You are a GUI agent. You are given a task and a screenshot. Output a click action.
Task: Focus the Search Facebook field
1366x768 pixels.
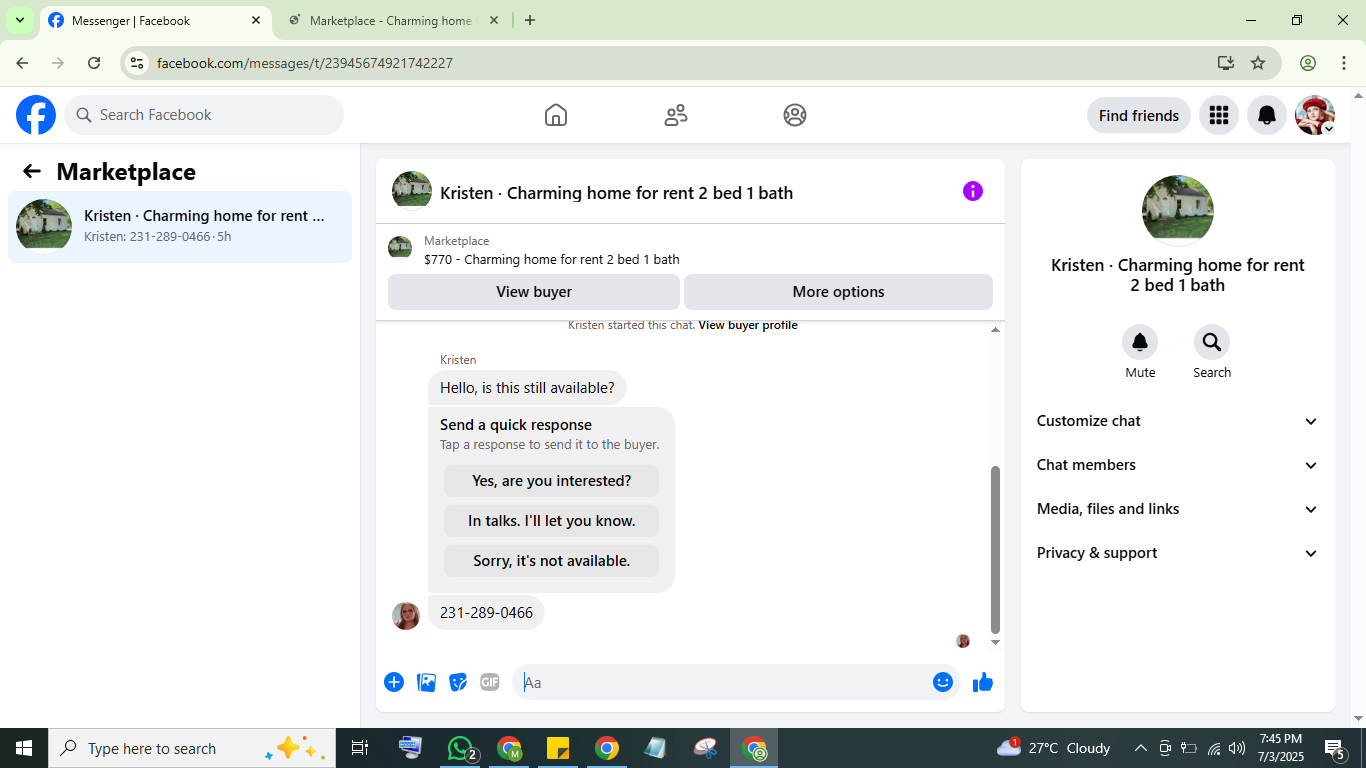[204, 115]
